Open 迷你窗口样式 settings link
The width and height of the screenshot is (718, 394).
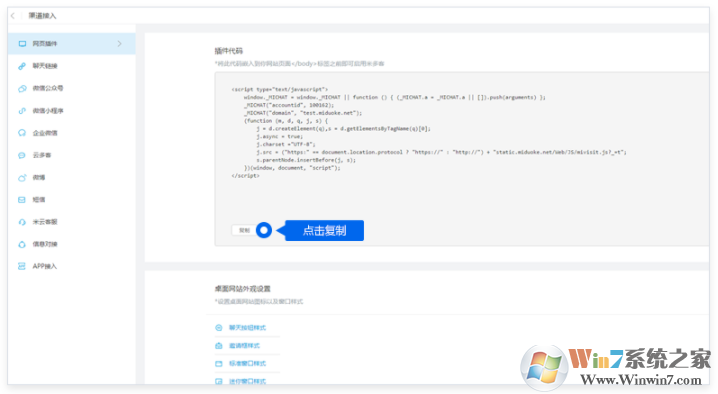coord(247,381)
